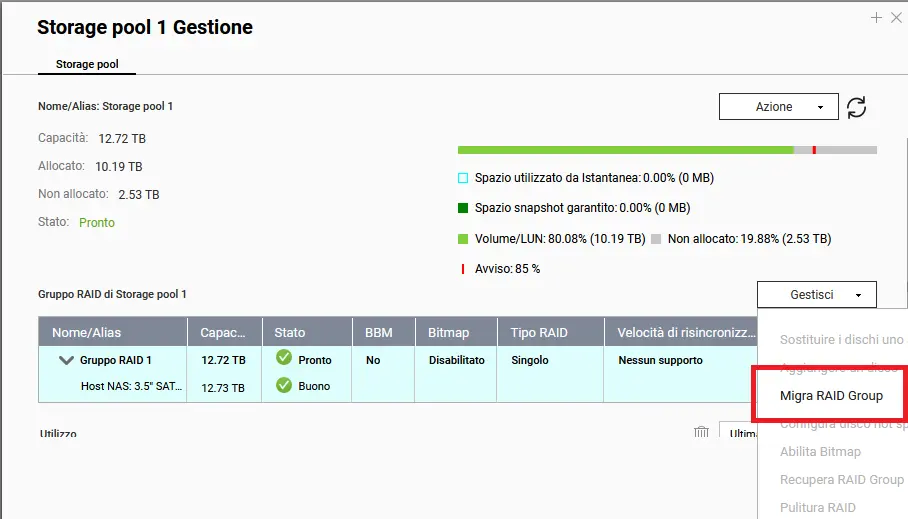Image resolution: width=908 pixels, height=519 pixels.
Task: Select Recupera RAID Group option
Action: pos(841,480)
